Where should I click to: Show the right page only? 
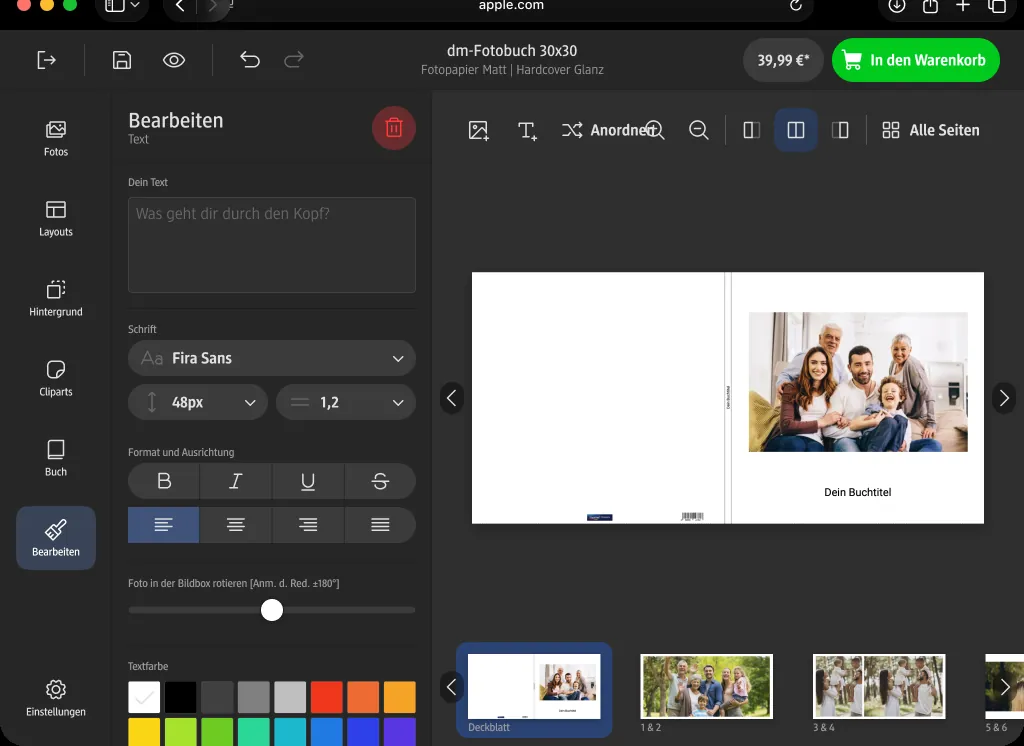pos(840,130)
